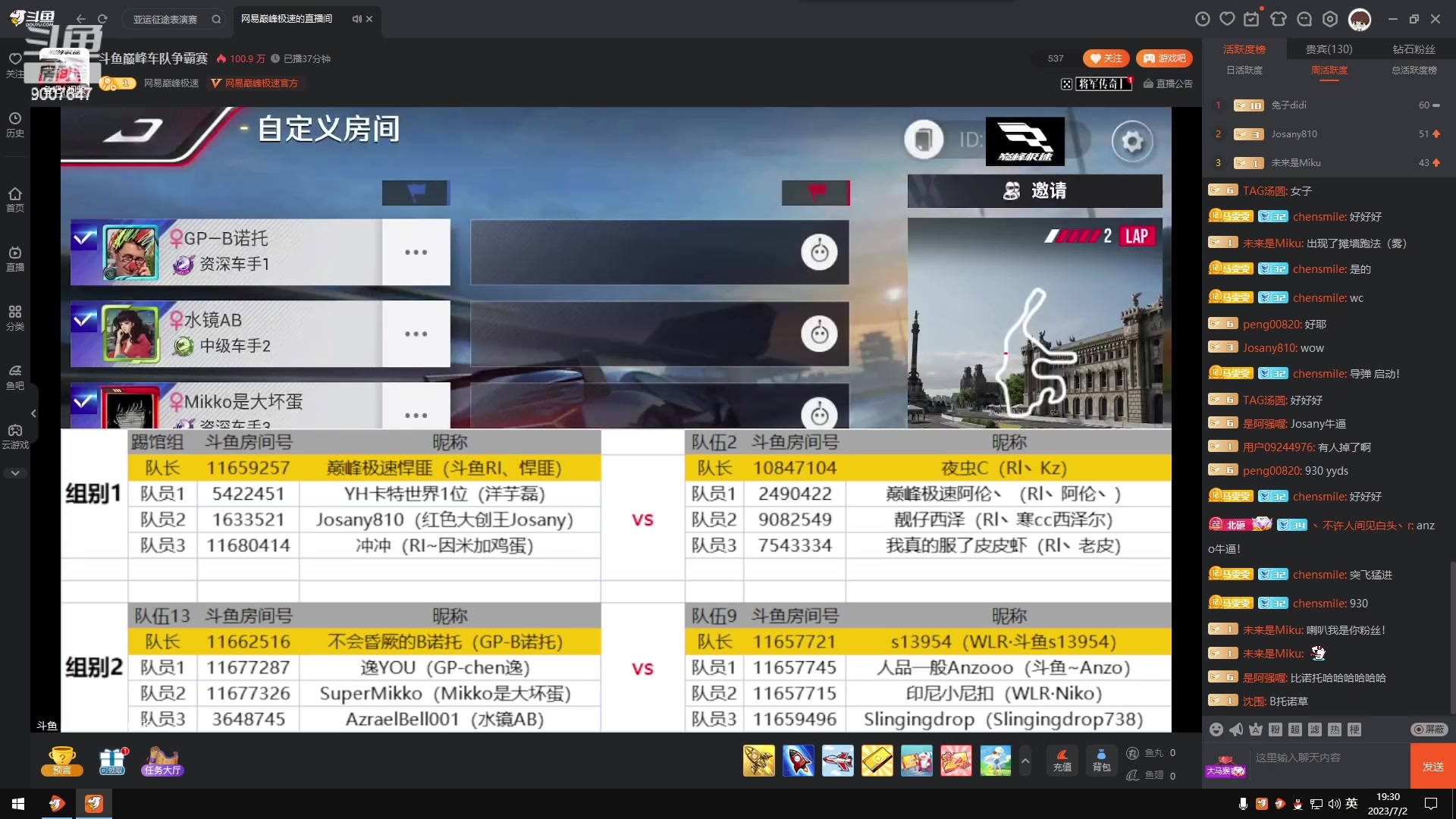Open 充值 recharge button
The width and height of the screenshot is (1456, 819).
(x=1062, y=761)
